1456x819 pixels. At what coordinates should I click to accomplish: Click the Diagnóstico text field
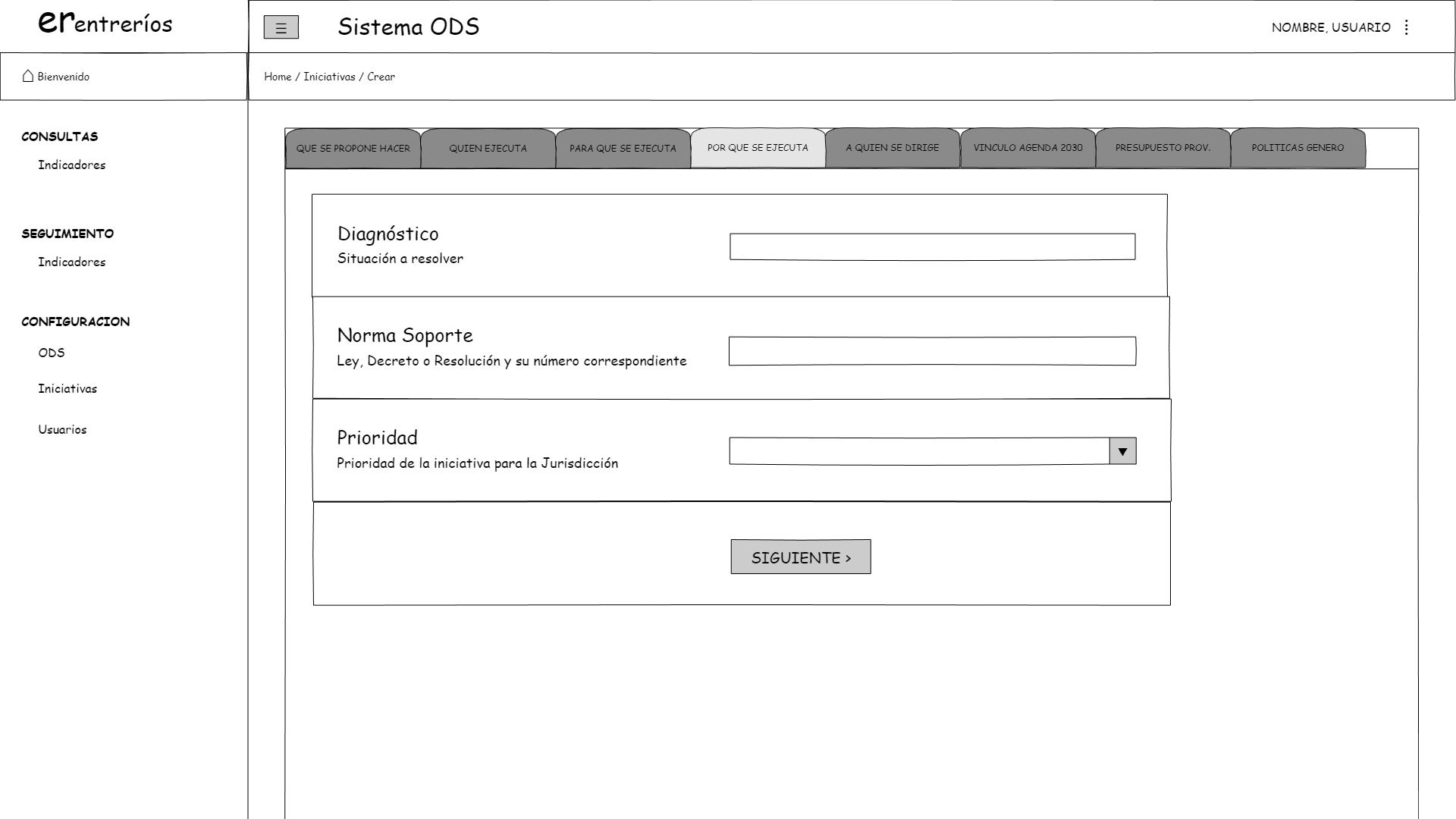(x=932, y=246)
